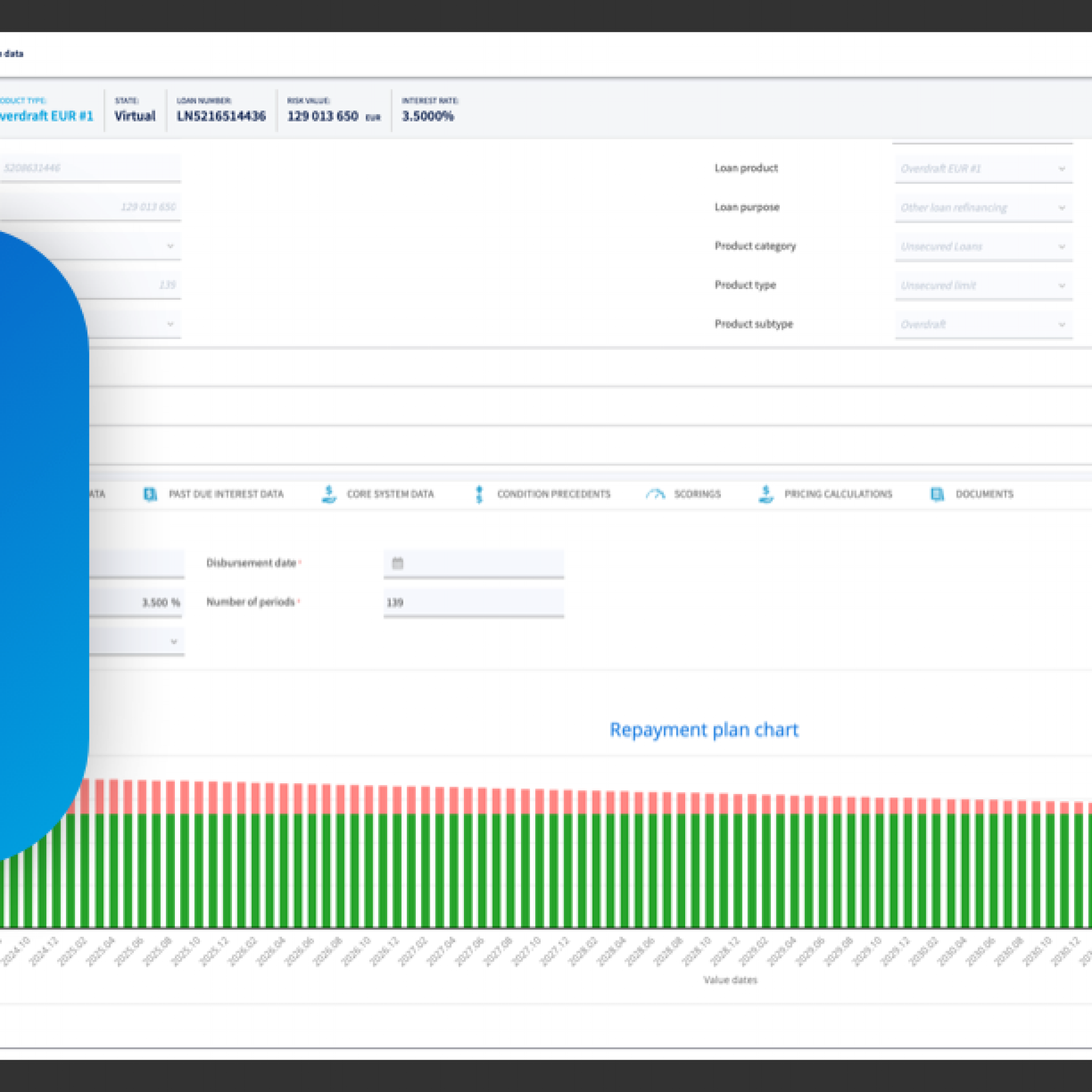Open the Pricing Calculations tab

coord(838,494)
